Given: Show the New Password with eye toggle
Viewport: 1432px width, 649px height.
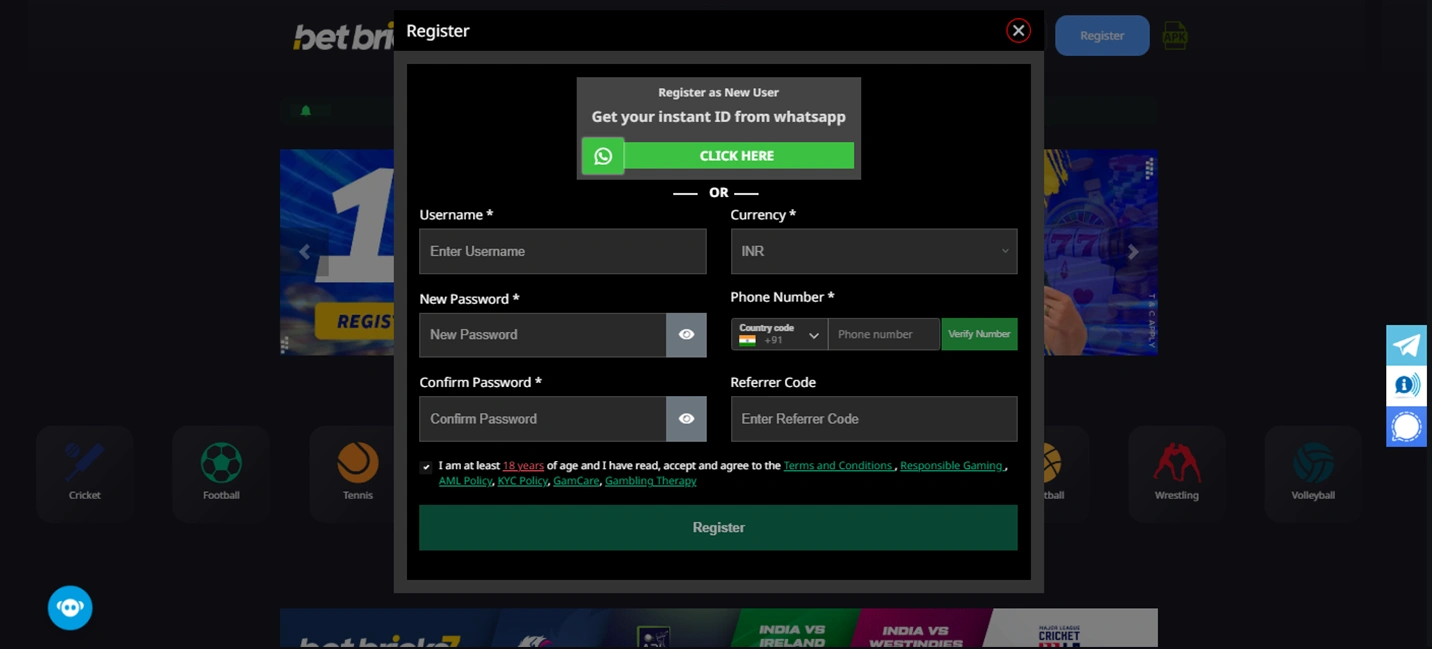Looking at the screenshot, I should pyautogui.click(x=686, y=335).
